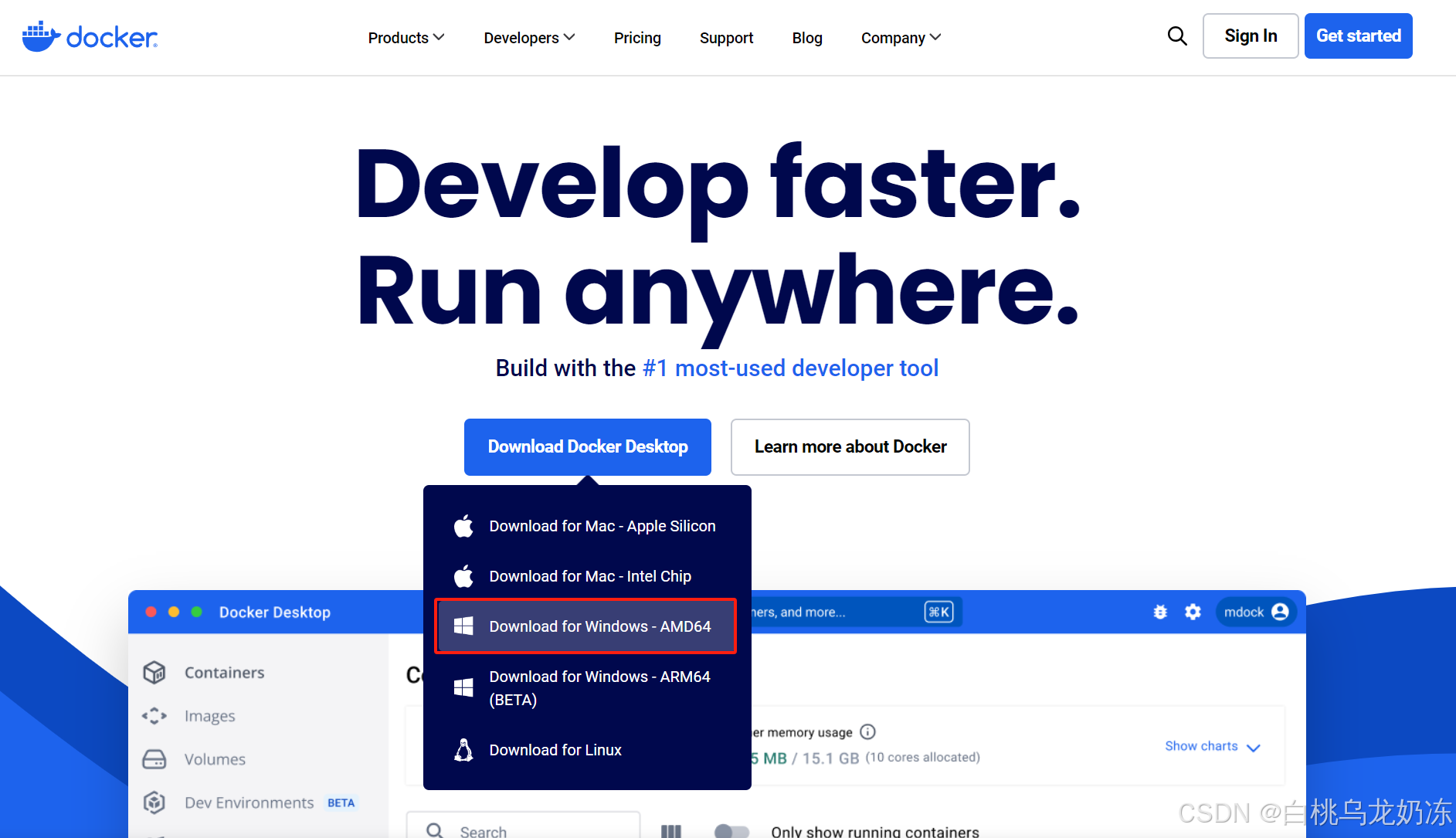This screenshot has width=1456, height=838.
Task: Select the Containers icon in the sidebar
Action: point(154,672)
